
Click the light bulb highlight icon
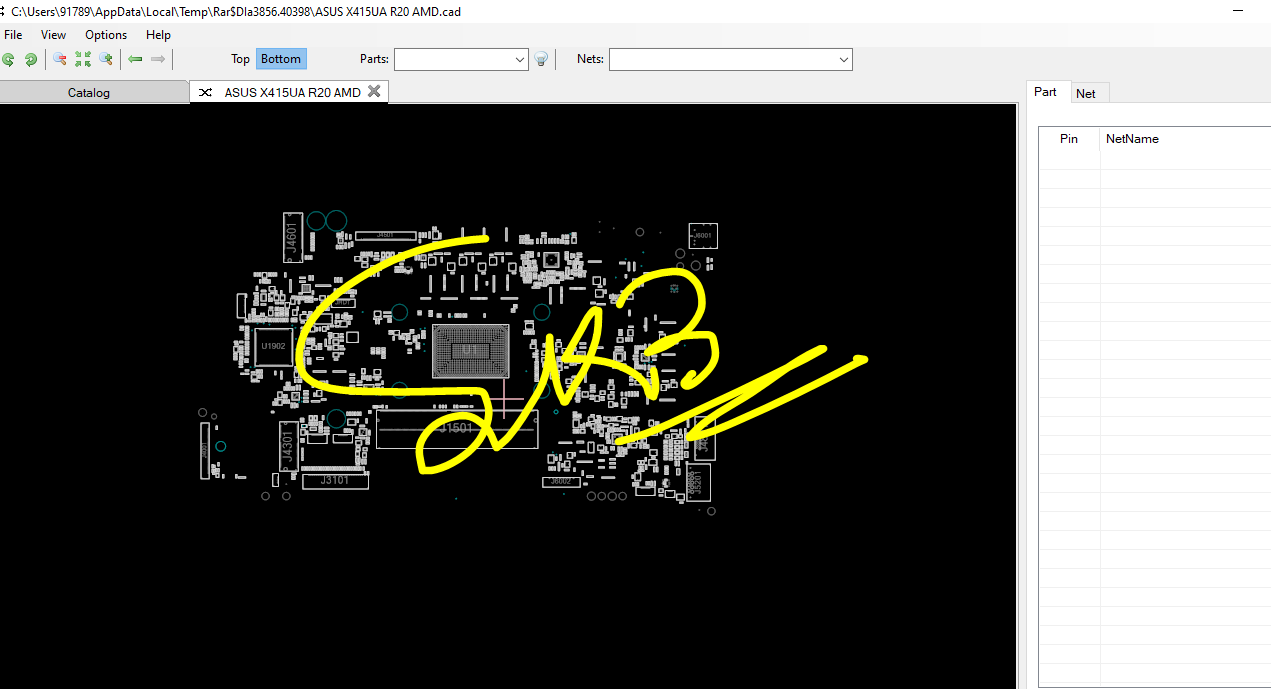541,59
